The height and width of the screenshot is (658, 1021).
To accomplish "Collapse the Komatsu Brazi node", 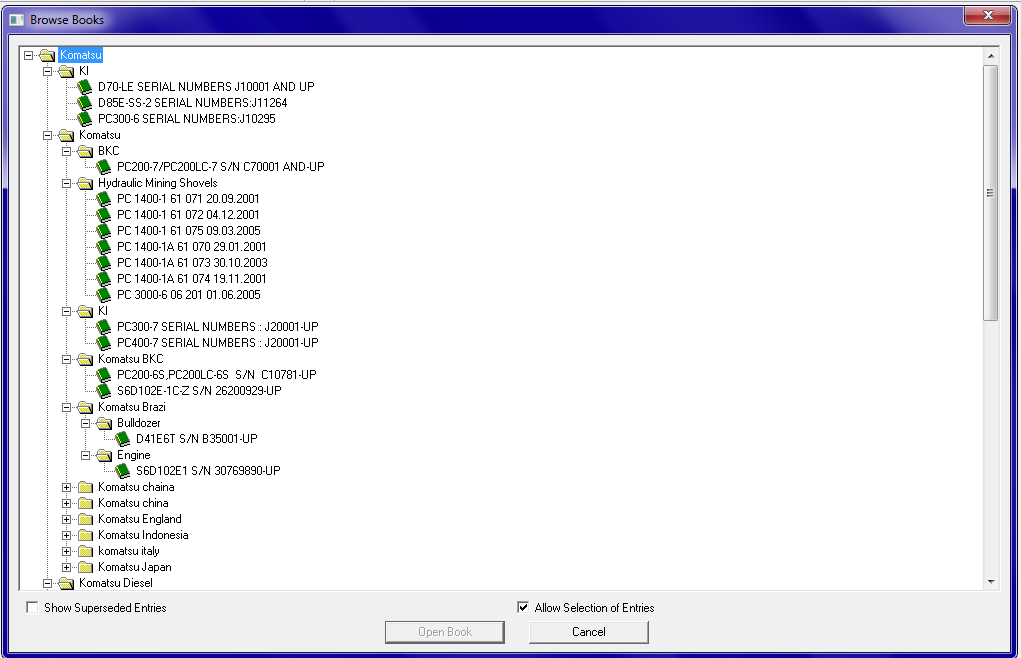I will coord(66,407).
